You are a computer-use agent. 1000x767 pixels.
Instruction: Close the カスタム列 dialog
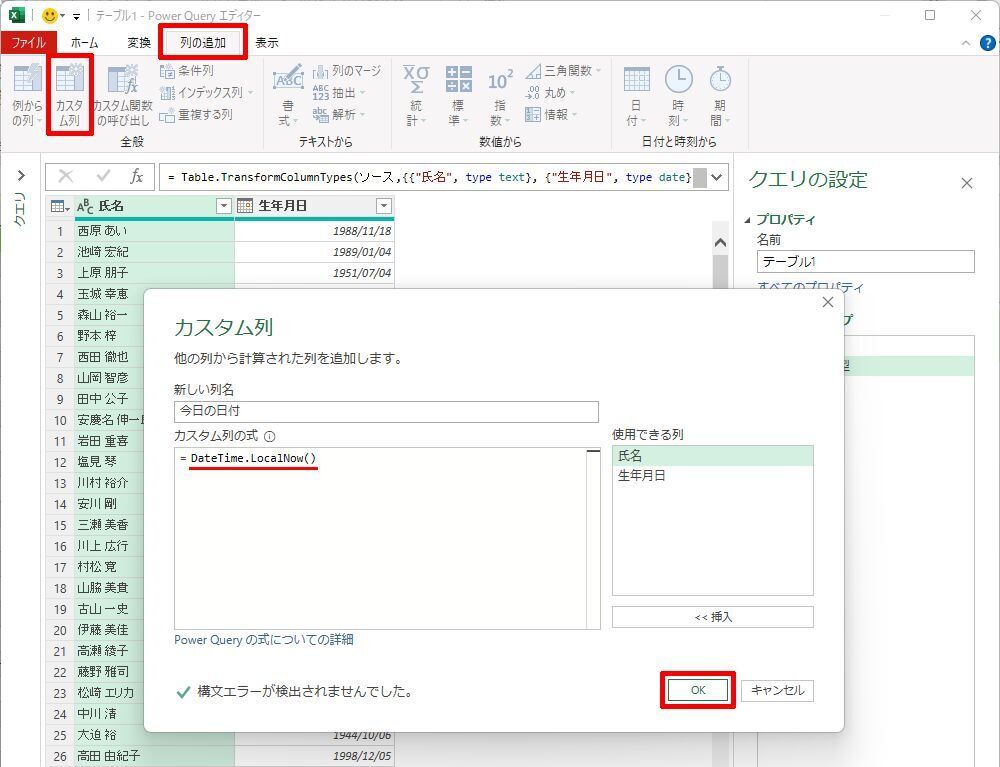[x=828, y=302]
